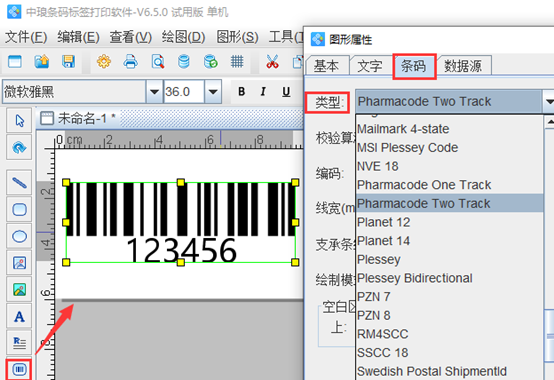Screen dimensions: 554x380
Task: Toggle bold formatting
Action: tap(242, 92)
